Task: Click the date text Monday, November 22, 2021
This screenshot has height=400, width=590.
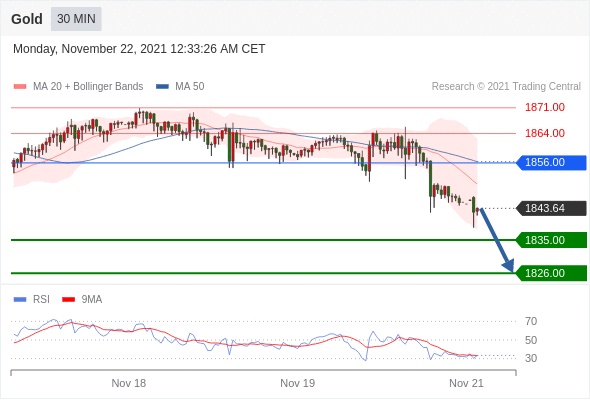Action: point(90,49)
